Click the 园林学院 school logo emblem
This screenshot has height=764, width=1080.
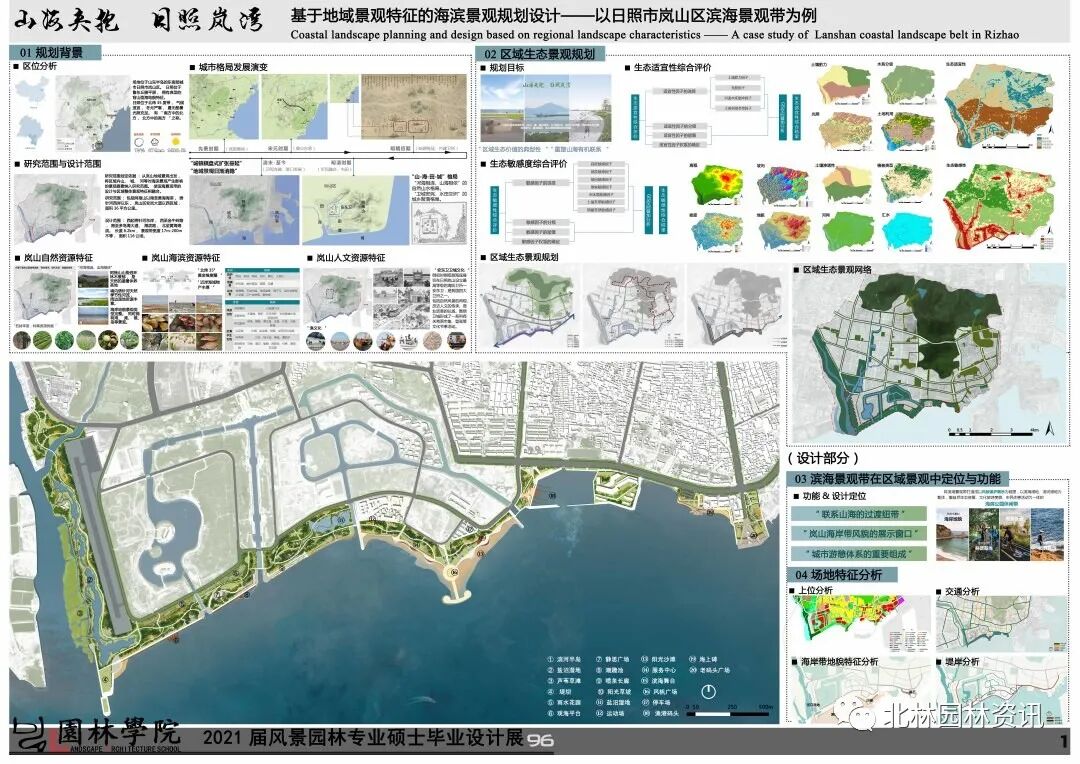[28, 736]
